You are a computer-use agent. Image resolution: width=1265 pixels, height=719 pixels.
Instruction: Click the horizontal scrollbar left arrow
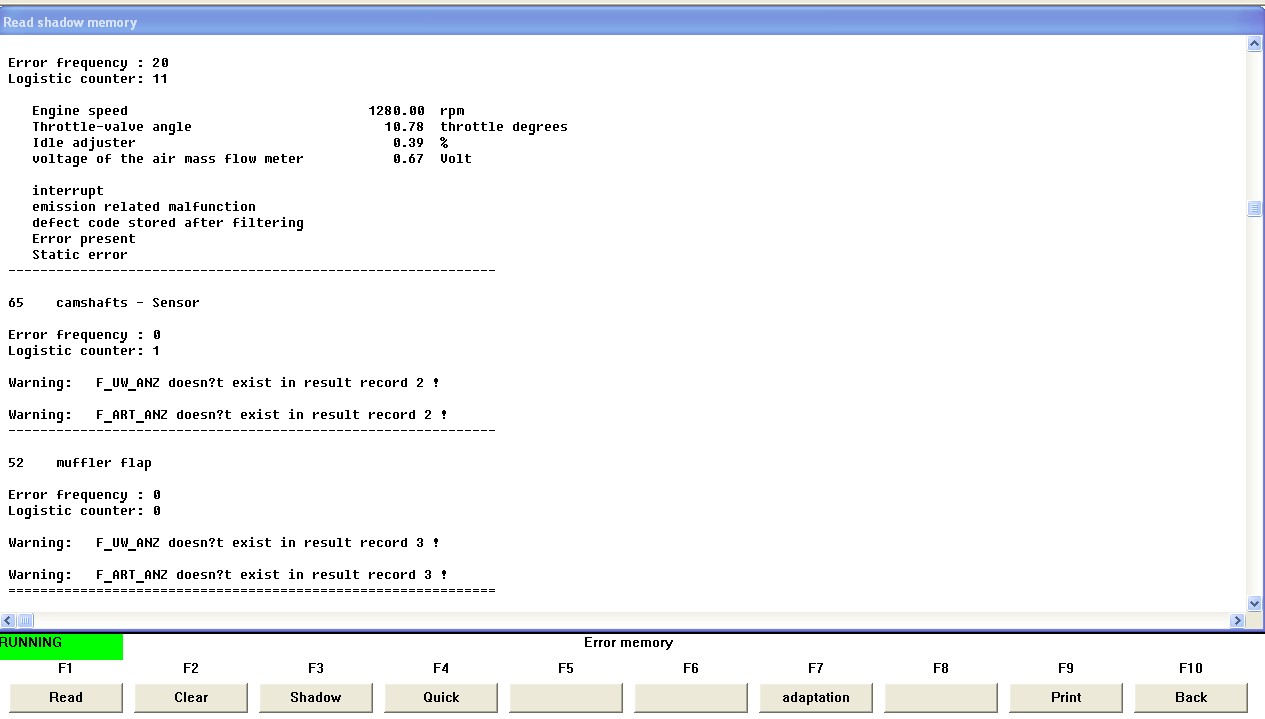(x=9, y=621)
